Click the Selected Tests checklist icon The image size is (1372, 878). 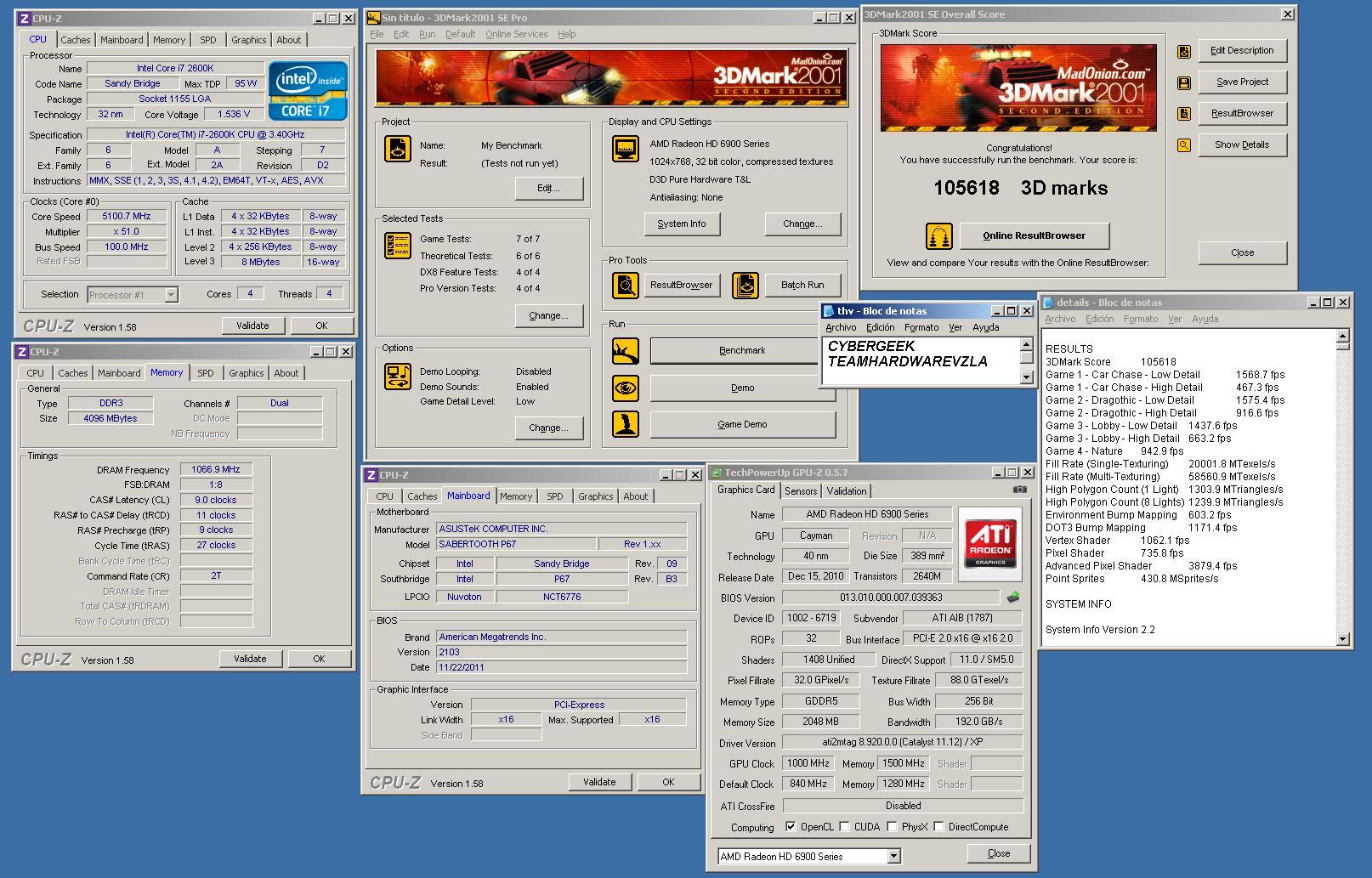398,246
